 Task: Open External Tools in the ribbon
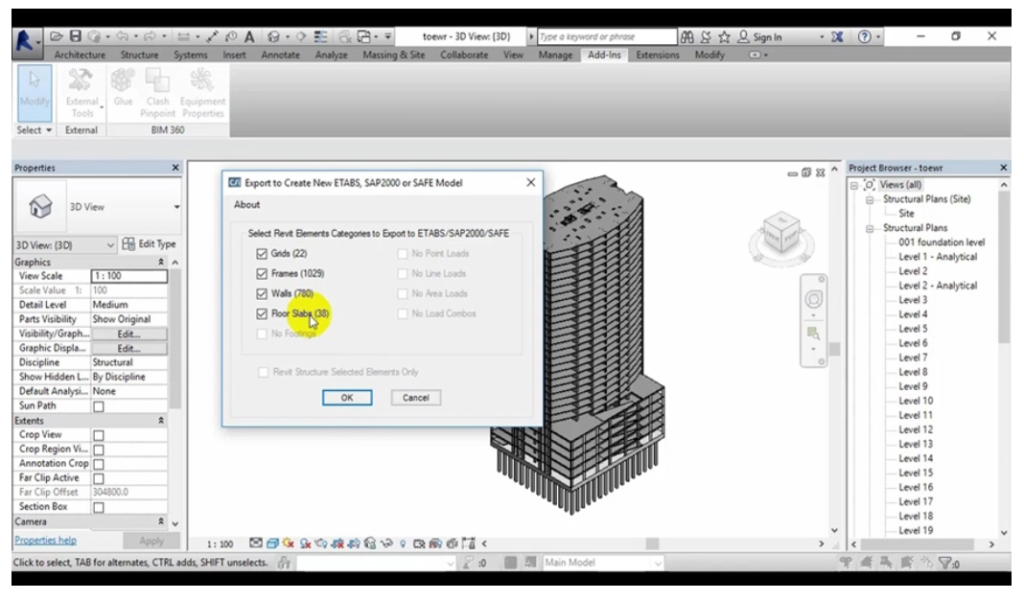click(82, 93)
